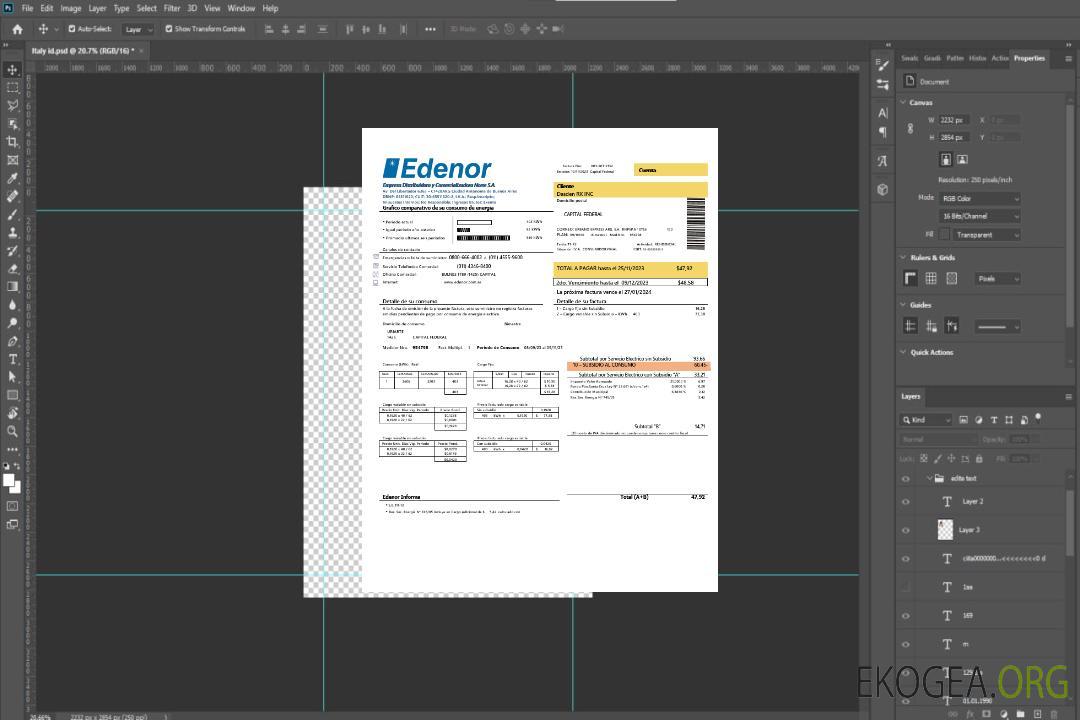The width and height of the screenshot is (1080, 720).
Task: Open the Window menu
Action: coord(241,8)
